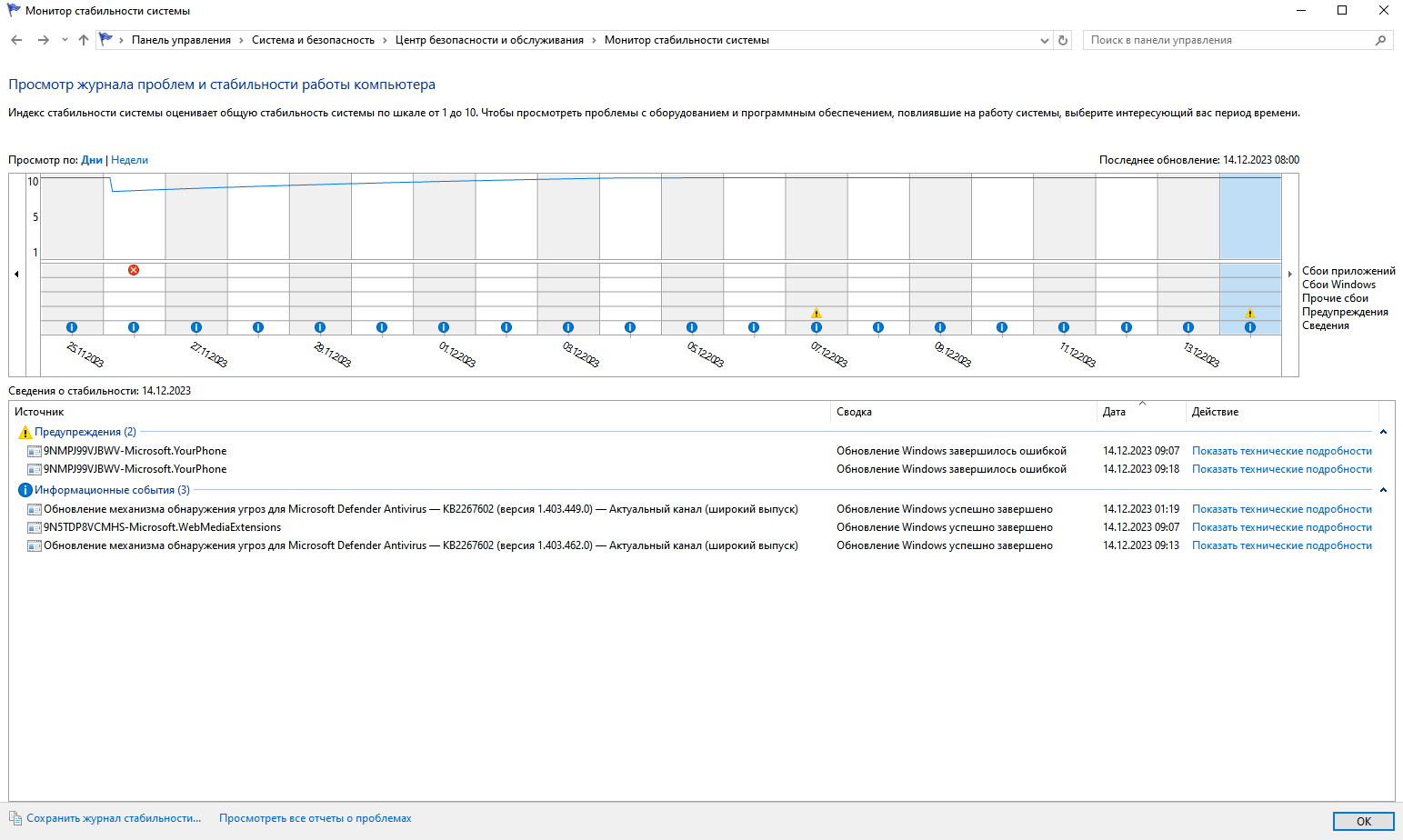The height and width of the screenshot is (840, 1403).
Task: Show earlier dates with the chart's left arrow
Action: tap(16, 274)
